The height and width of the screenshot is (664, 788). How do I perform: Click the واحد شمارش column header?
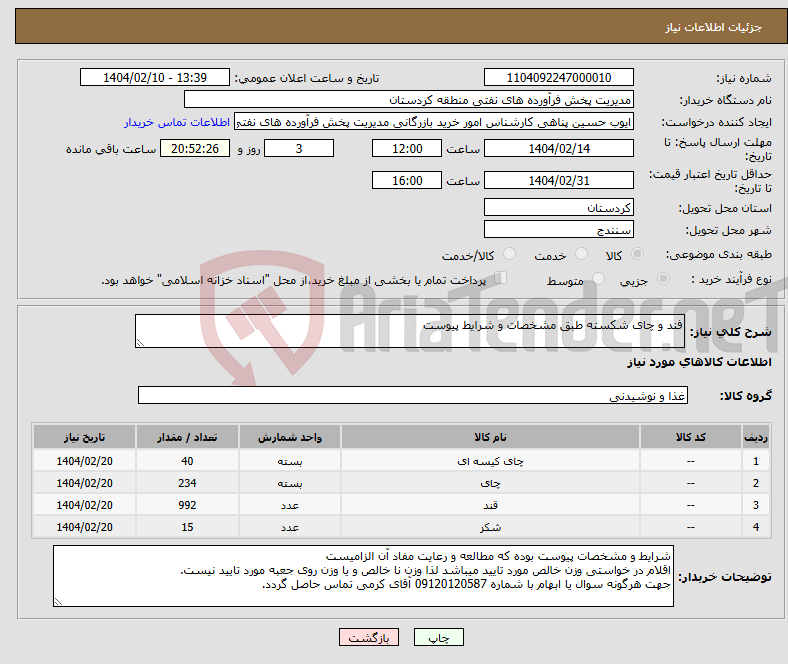[290, 437]
